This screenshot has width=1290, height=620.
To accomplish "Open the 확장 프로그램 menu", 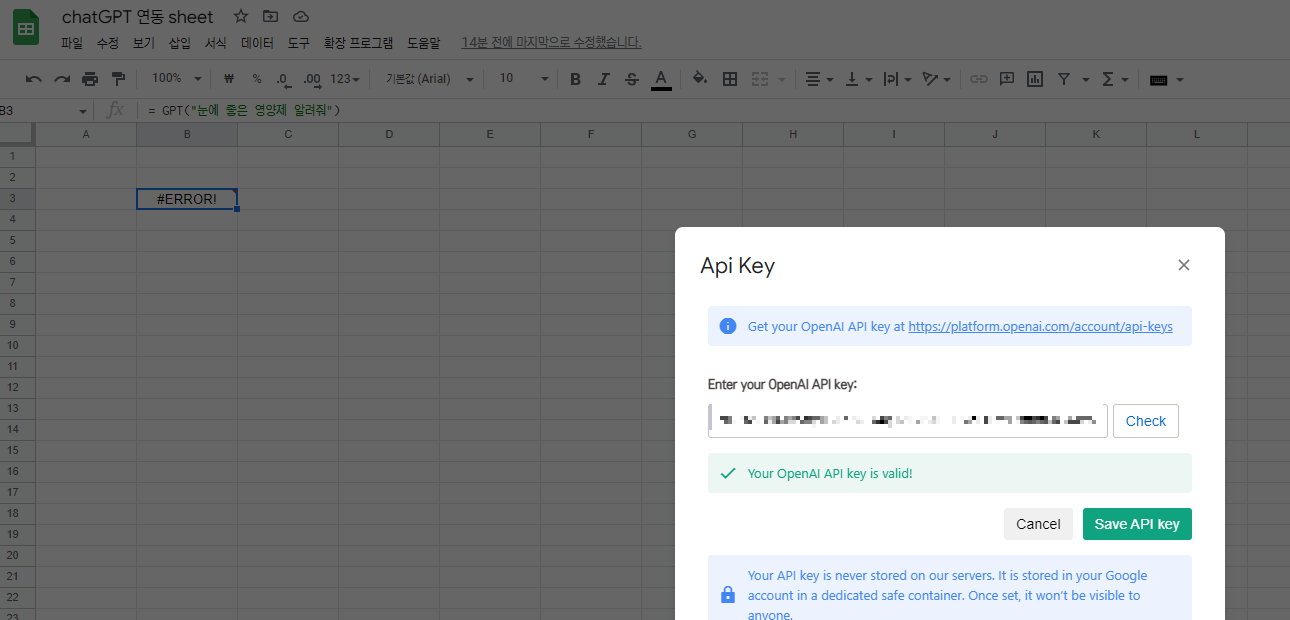I will coord(359,43).
